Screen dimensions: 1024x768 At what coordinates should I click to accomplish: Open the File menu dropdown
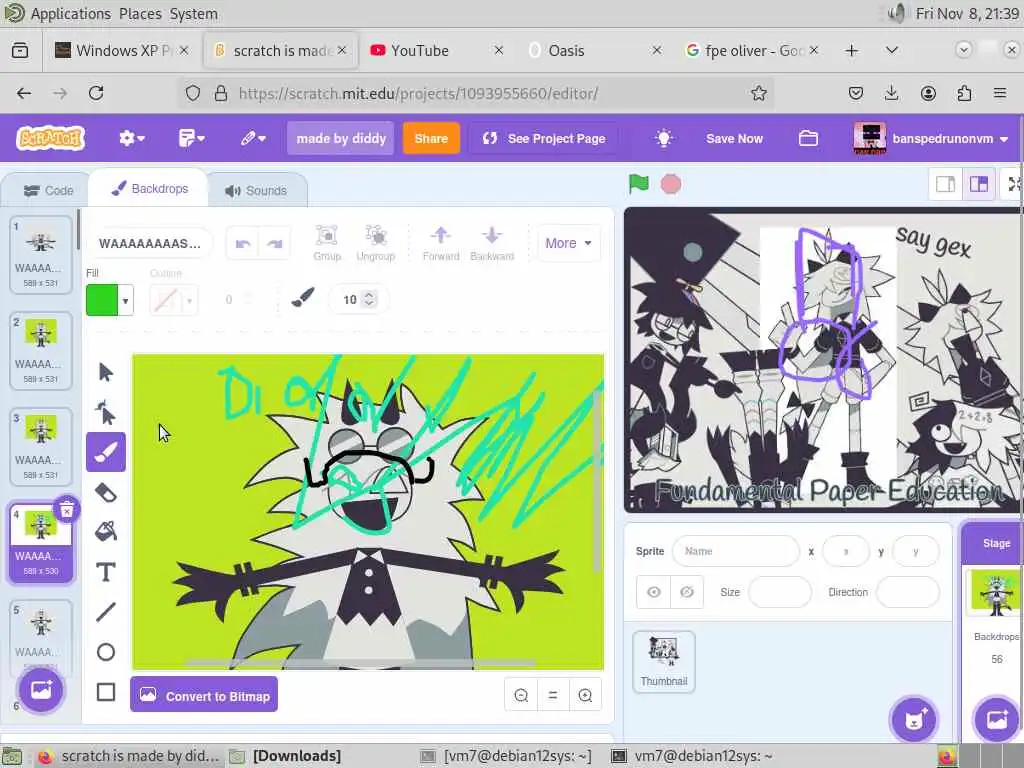[x=191, y=138]
